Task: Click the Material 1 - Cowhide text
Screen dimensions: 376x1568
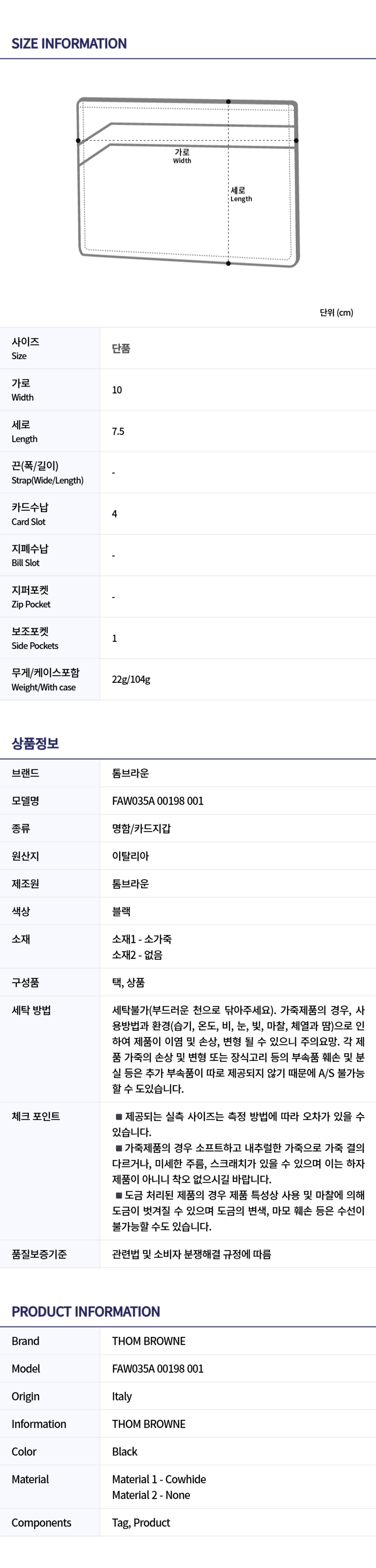Action: tap(159, 1479)
